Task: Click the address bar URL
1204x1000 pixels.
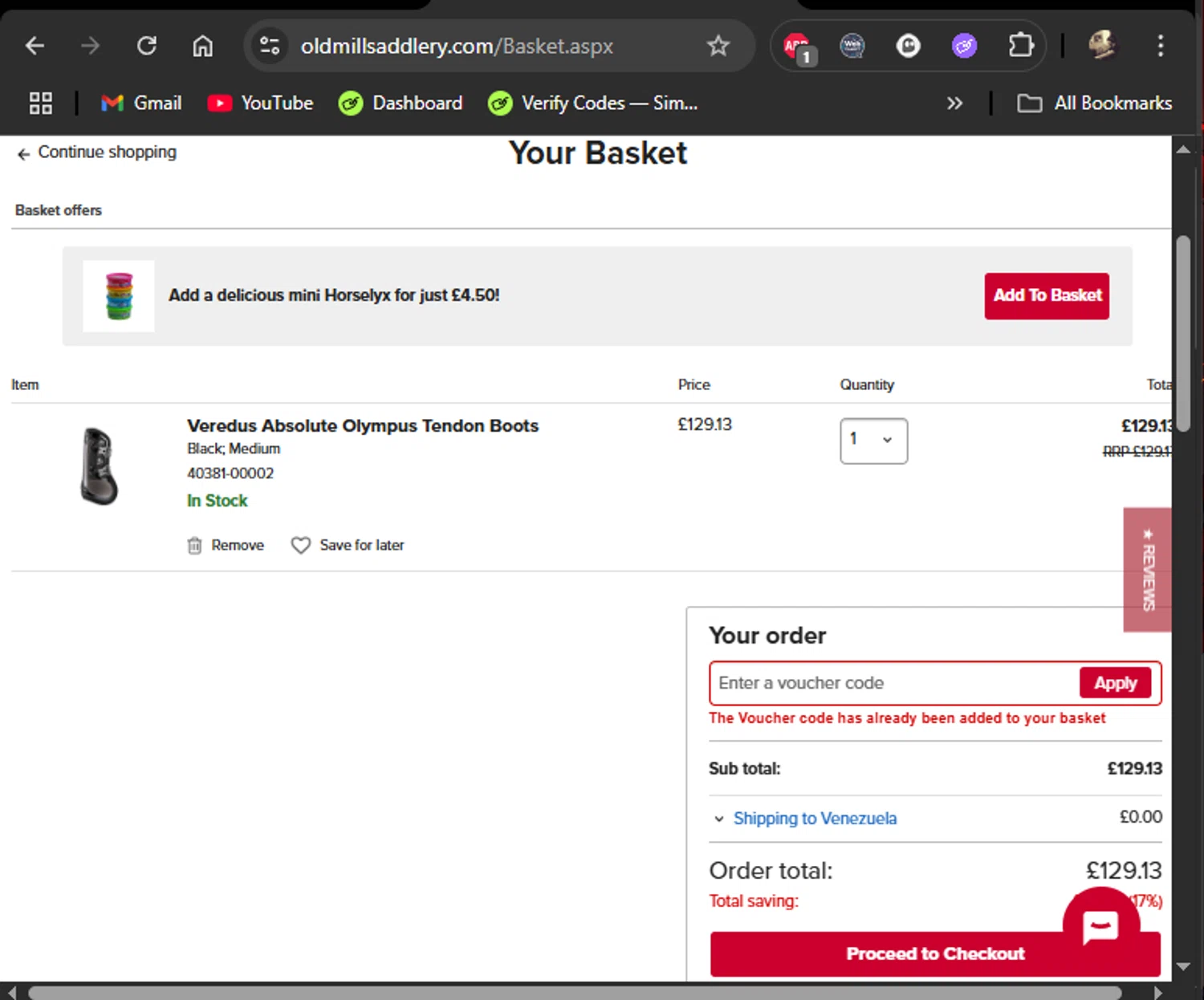Action: point(457,46)
